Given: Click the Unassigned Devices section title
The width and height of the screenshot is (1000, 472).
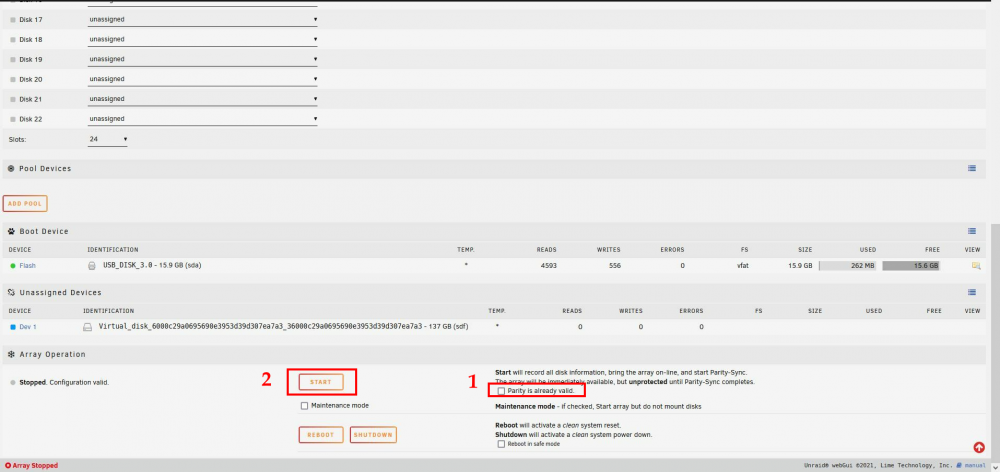Looking at the screenshot, I should 60,293.
